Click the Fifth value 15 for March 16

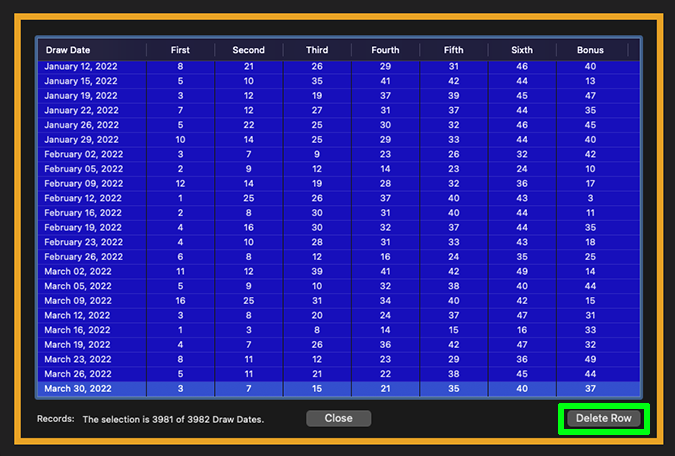pos(454,330)
